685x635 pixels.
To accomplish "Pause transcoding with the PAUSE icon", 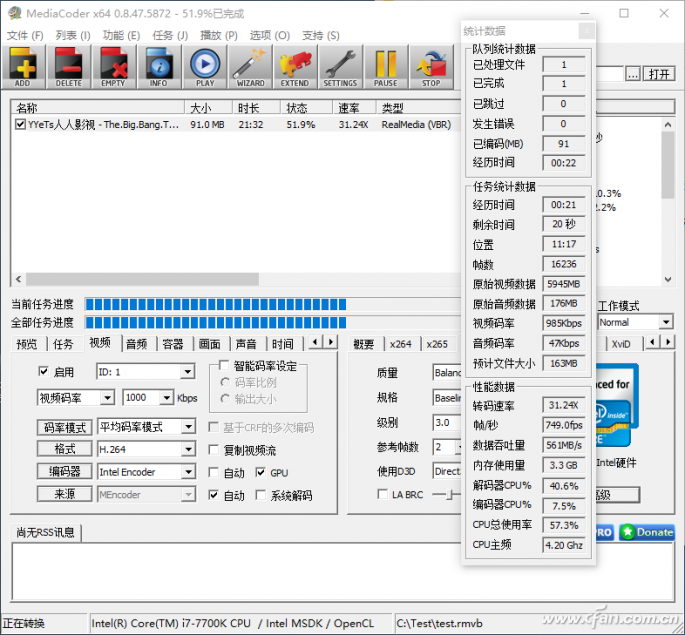I will pos(386,67).
